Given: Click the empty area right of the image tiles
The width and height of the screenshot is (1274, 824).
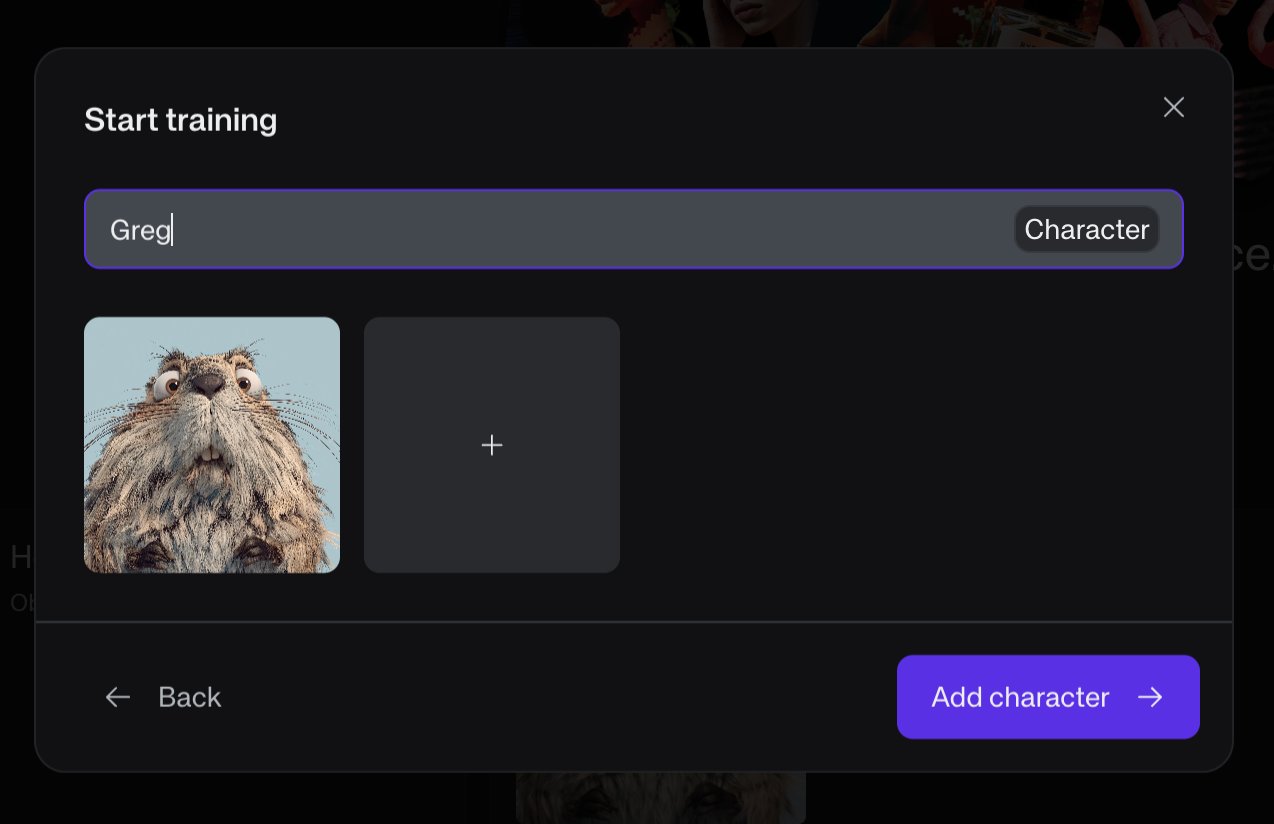Looking at the screenshot, I should pos(900,445).
